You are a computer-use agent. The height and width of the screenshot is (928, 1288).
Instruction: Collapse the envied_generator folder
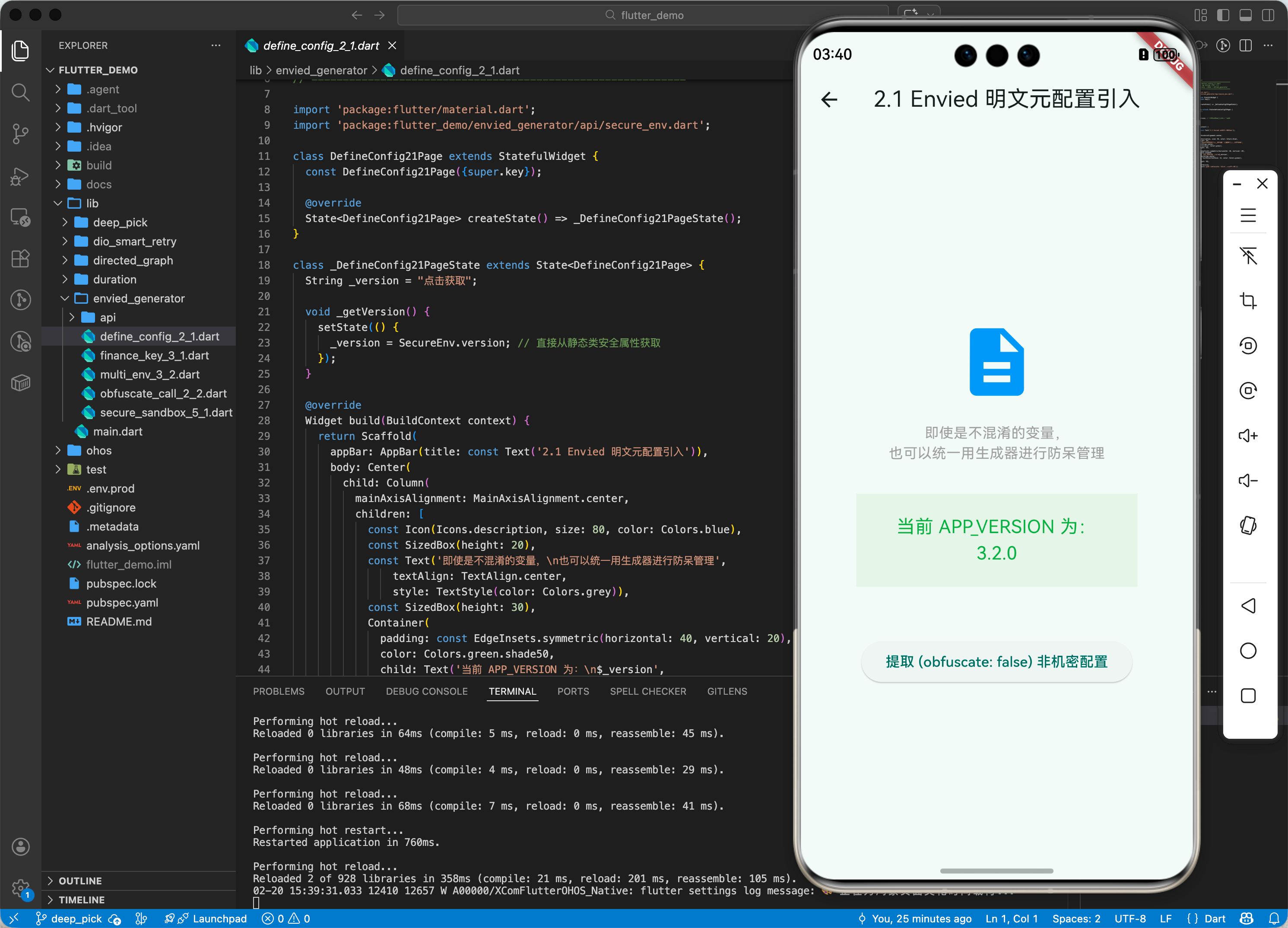[138, 298]
